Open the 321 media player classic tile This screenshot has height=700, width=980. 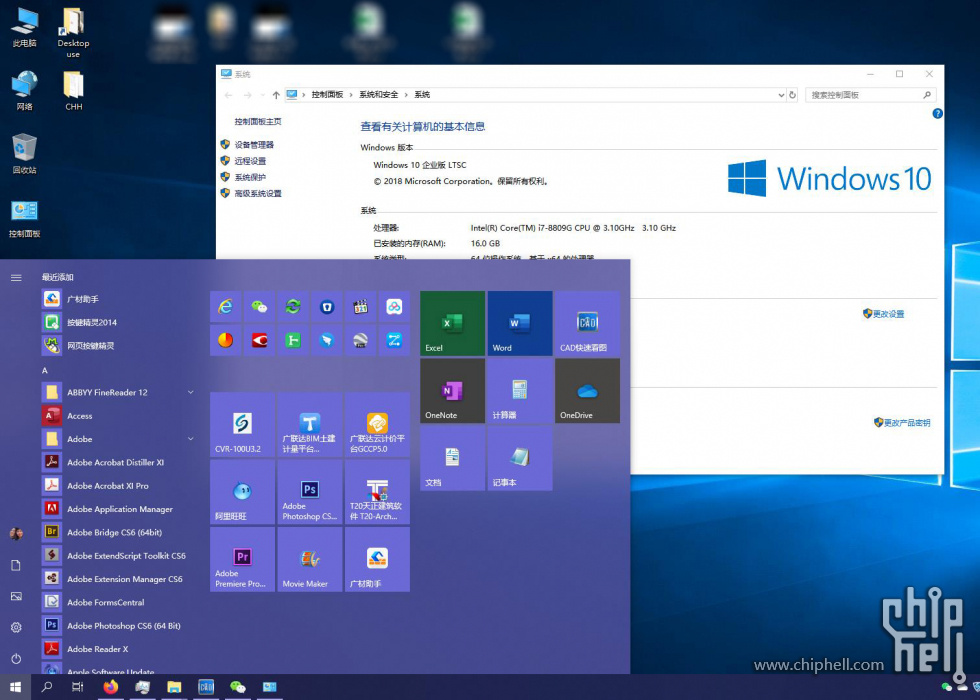pos(361,306)
